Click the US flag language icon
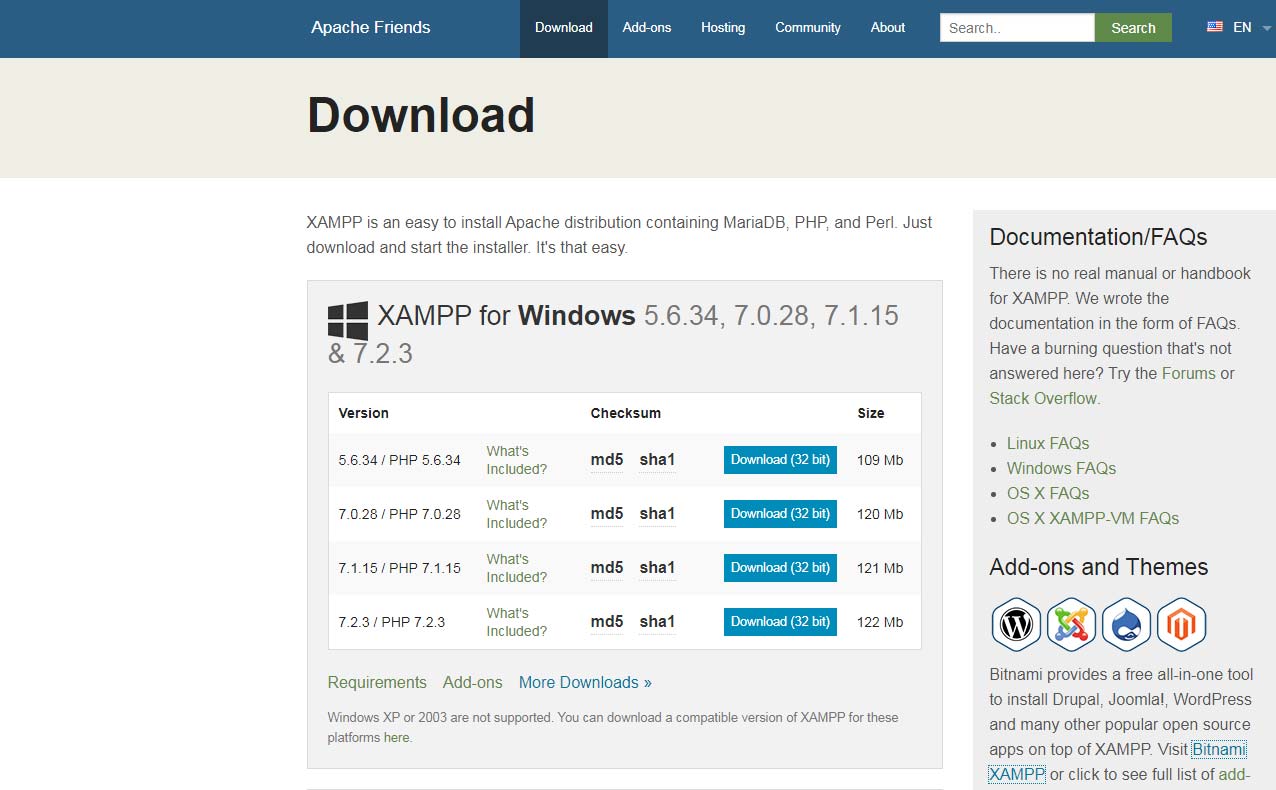This screenshot has height=790, width=1276. point(1215,27)
